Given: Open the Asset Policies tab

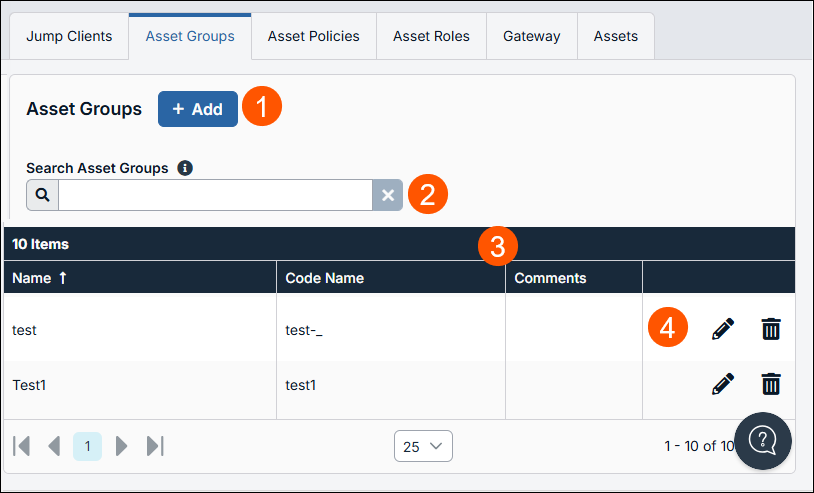Looking at the screenshot, I should point(314,36).
